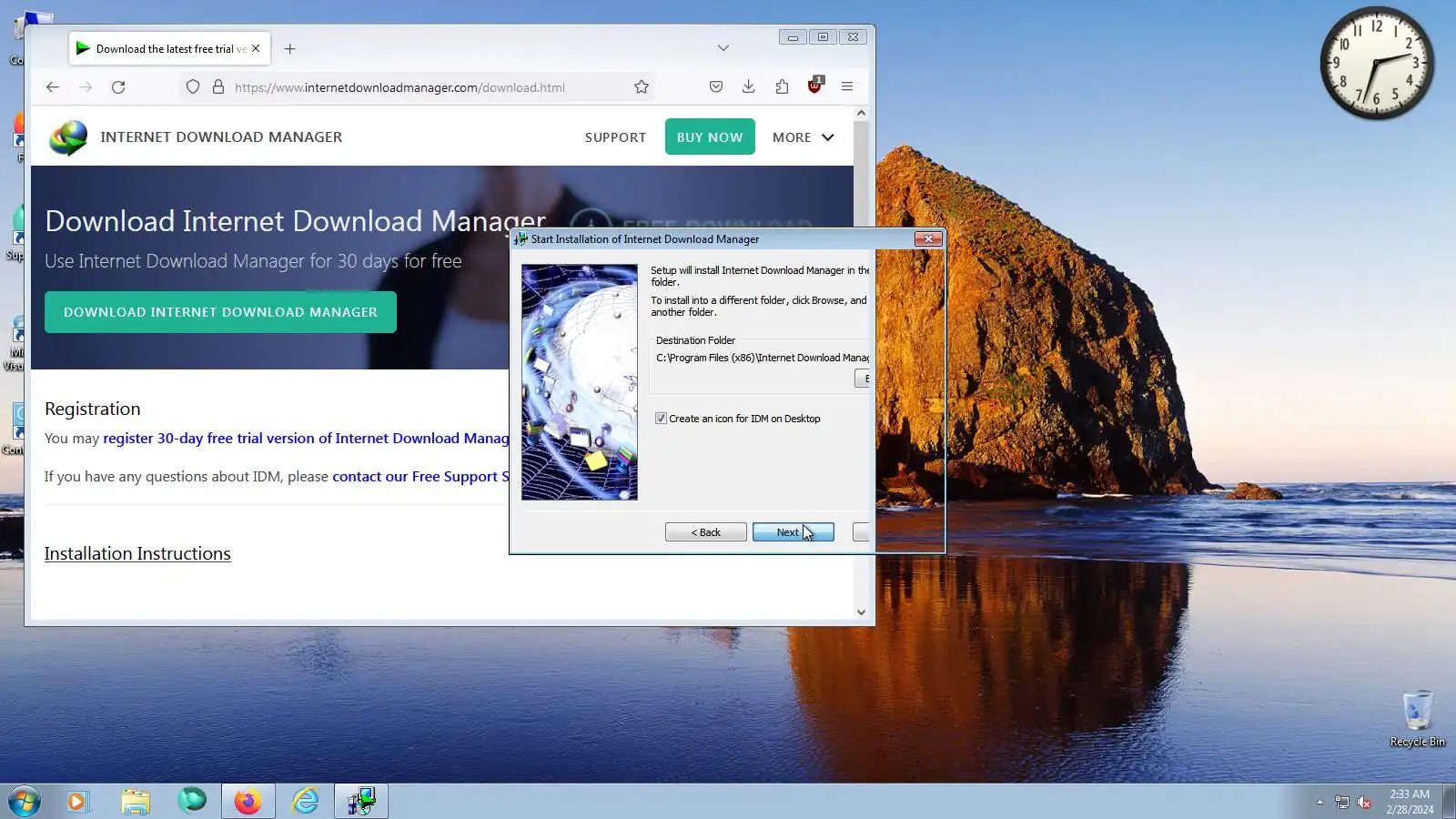Image resolution: width=1456 pixels, height=819 pixels.
Task: Reload the Internet Download Manager page
Action: coord(118,87)
